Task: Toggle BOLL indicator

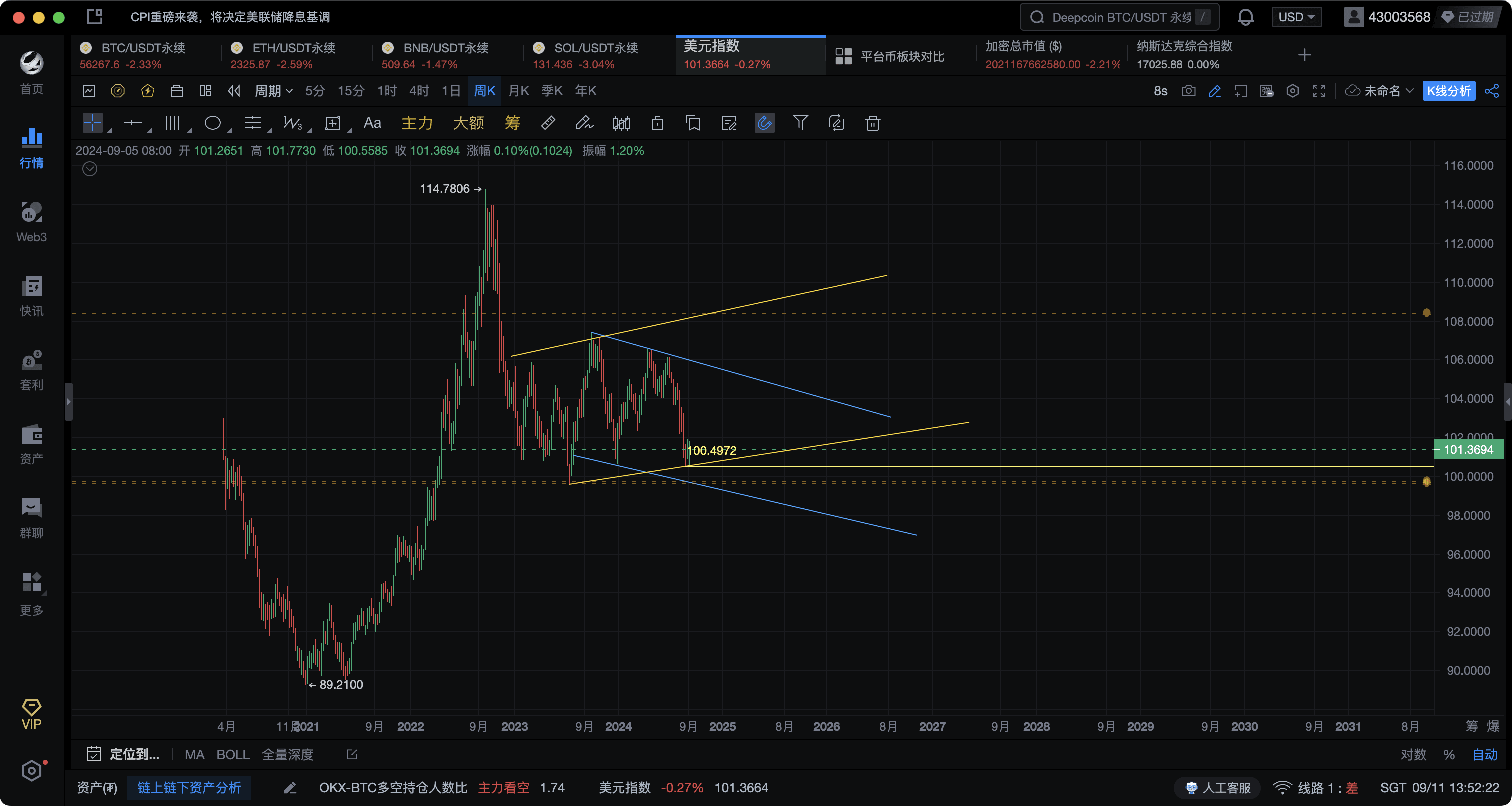Action: 233,754
